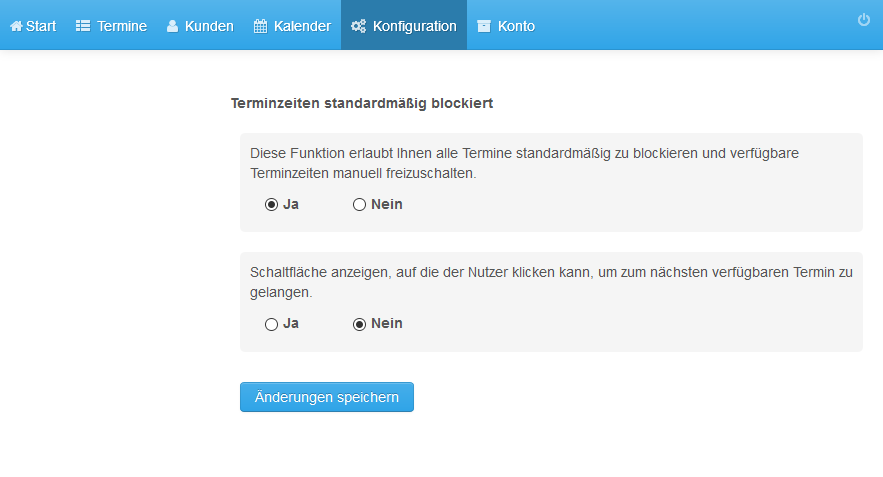Click the description text about blocking Termine

click(524, 163)
